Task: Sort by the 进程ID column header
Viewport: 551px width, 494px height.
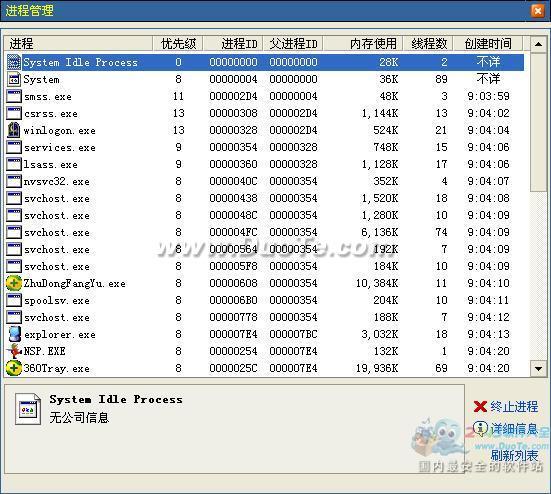Action: [x=233, y=44]
